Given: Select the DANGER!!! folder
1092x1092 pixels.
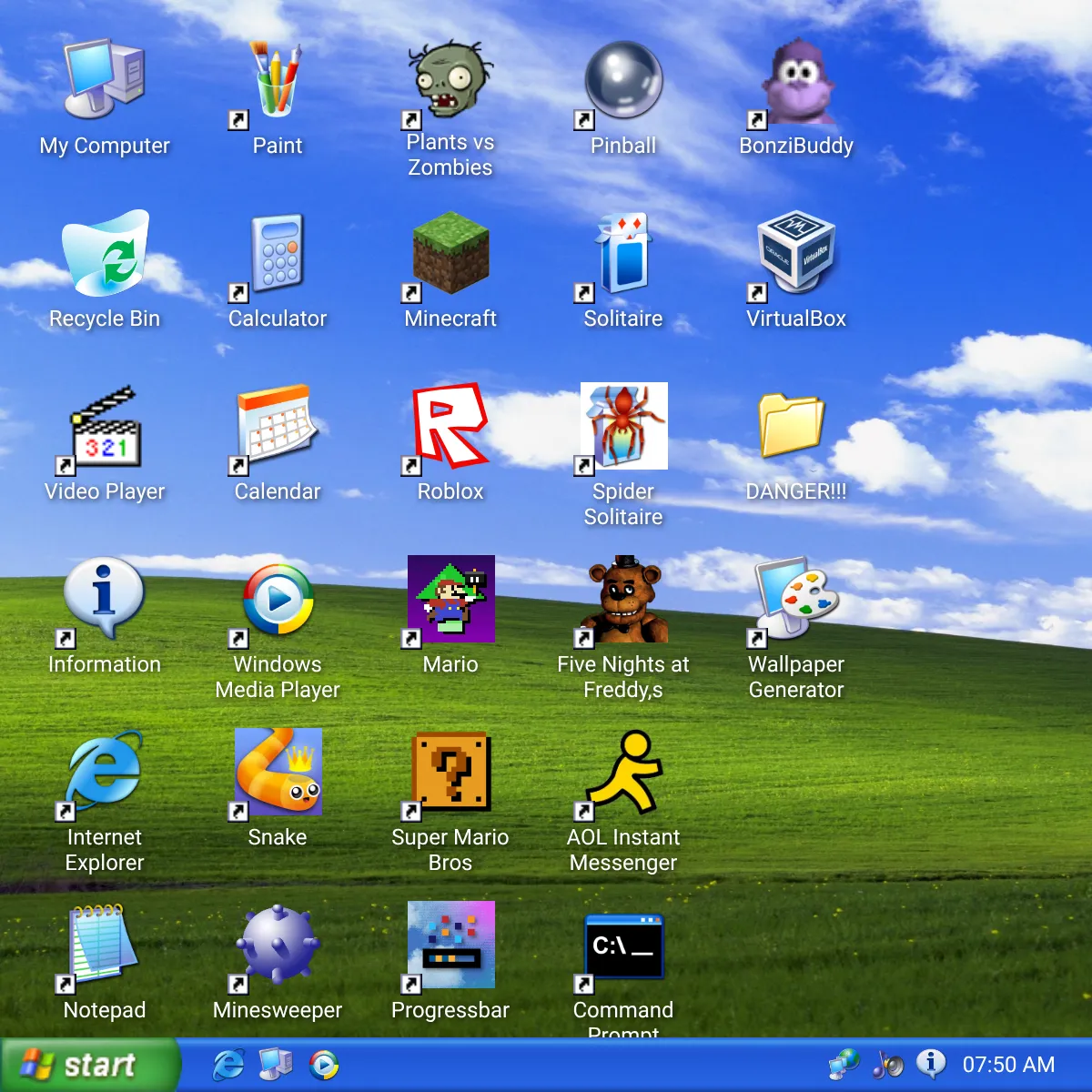Looking at the screenshot, I should 792,425.
